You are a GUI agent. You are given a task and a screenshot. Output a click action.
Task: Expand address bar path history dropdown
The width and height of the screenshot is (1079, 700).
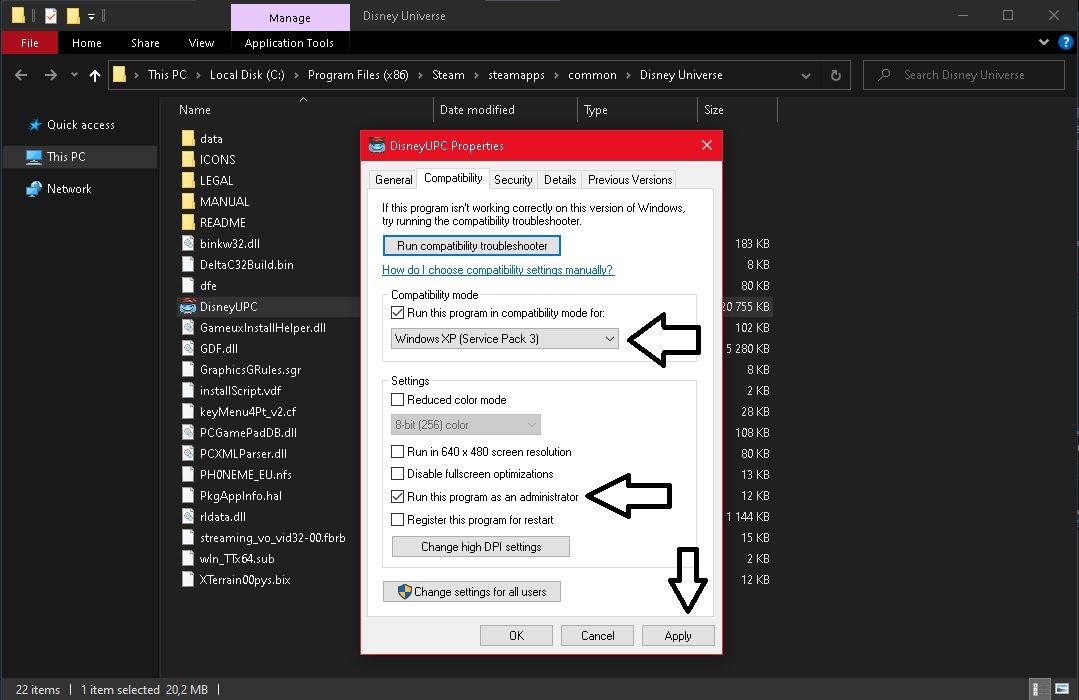click(x=806, y=75)
